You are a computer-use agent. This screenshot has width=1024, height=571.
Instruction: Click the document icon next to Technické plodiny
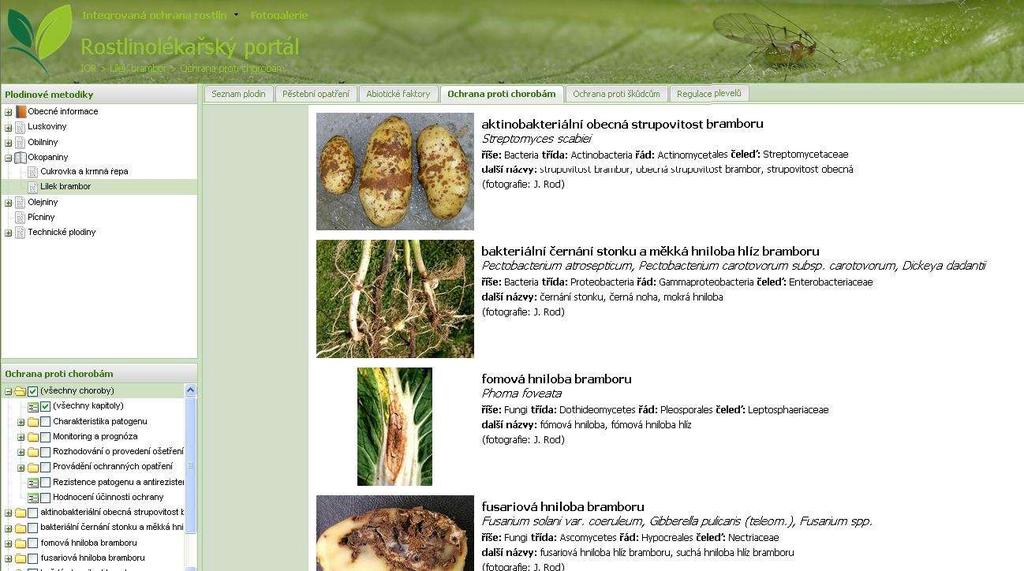point(20,233)
